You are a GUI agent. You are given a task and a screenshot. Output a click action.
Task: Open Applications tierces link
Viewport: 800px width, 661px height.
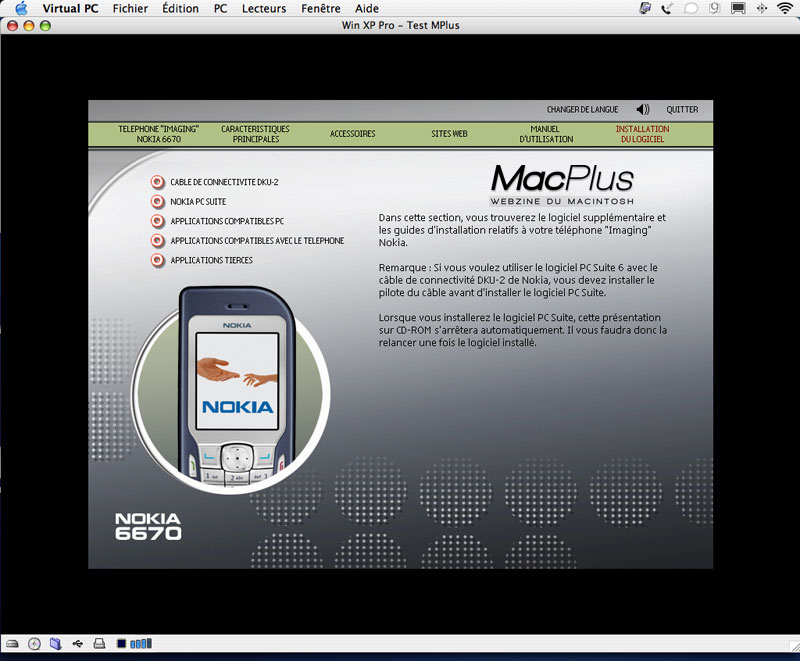[x=211, y=260]
